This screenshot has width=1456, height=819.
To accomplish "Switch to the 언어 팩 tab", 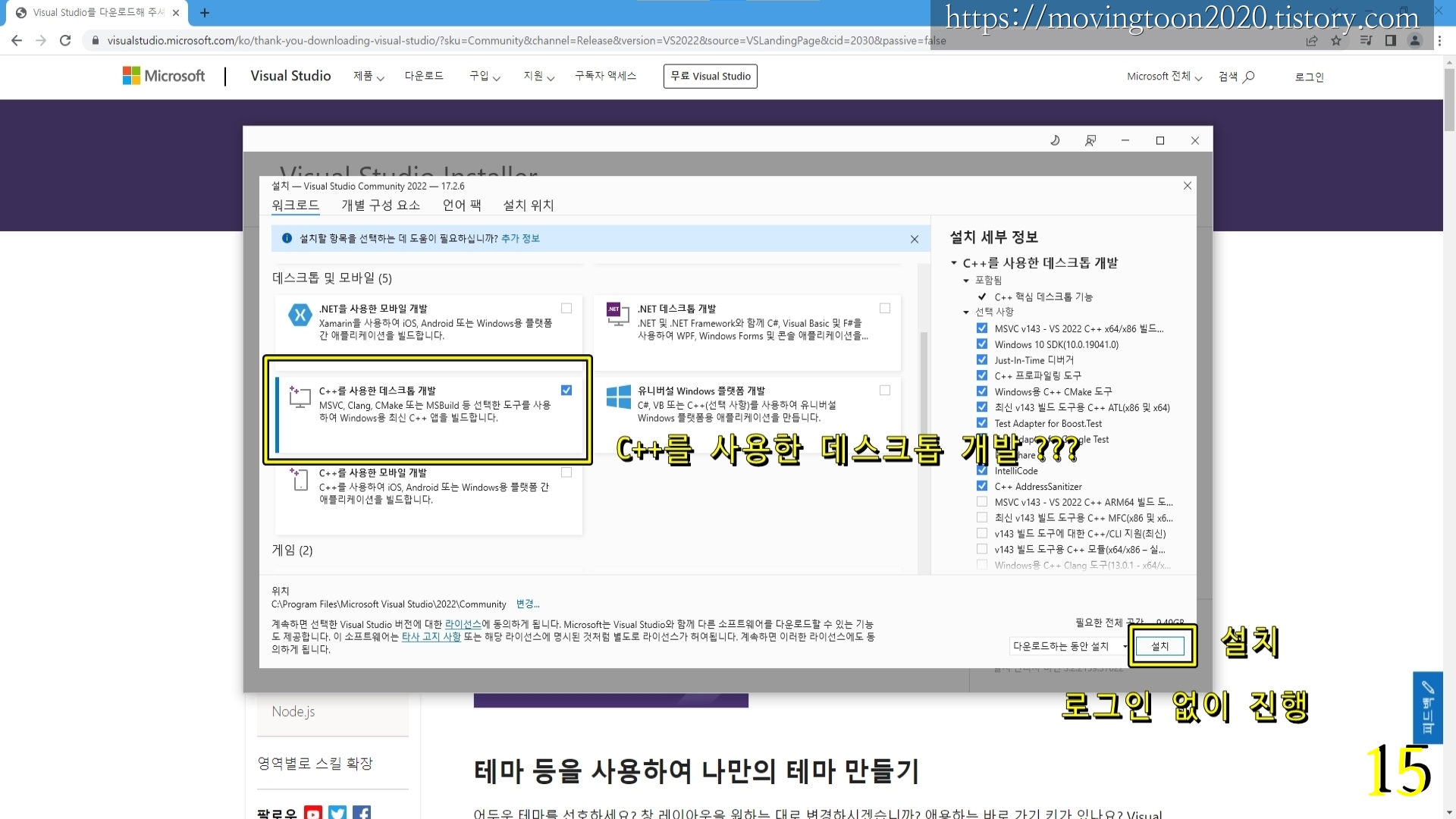I will [x=462, y=206].
